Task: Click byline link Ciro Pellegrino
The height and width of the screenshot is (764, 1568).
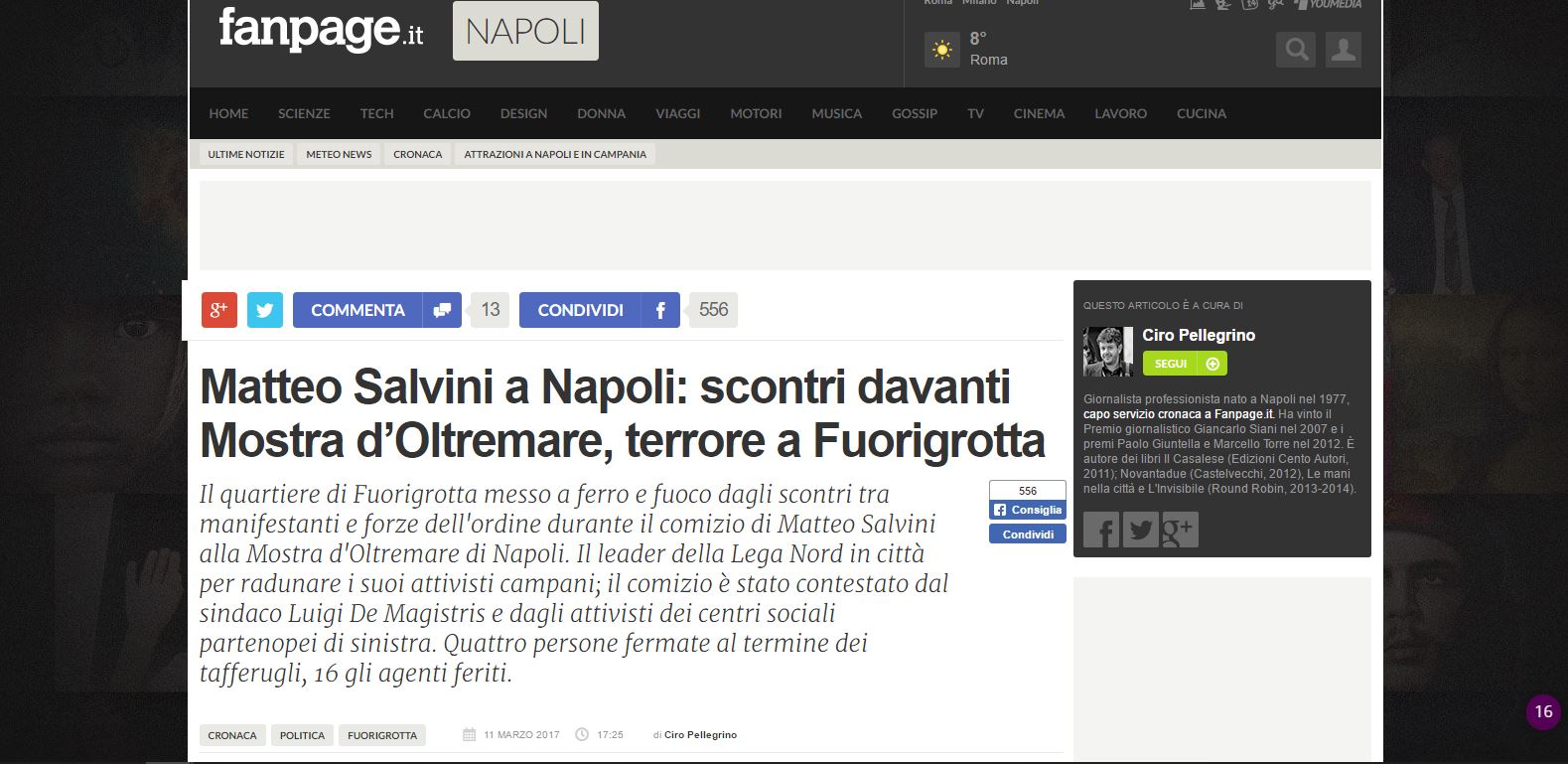Action: click(700, 735)
